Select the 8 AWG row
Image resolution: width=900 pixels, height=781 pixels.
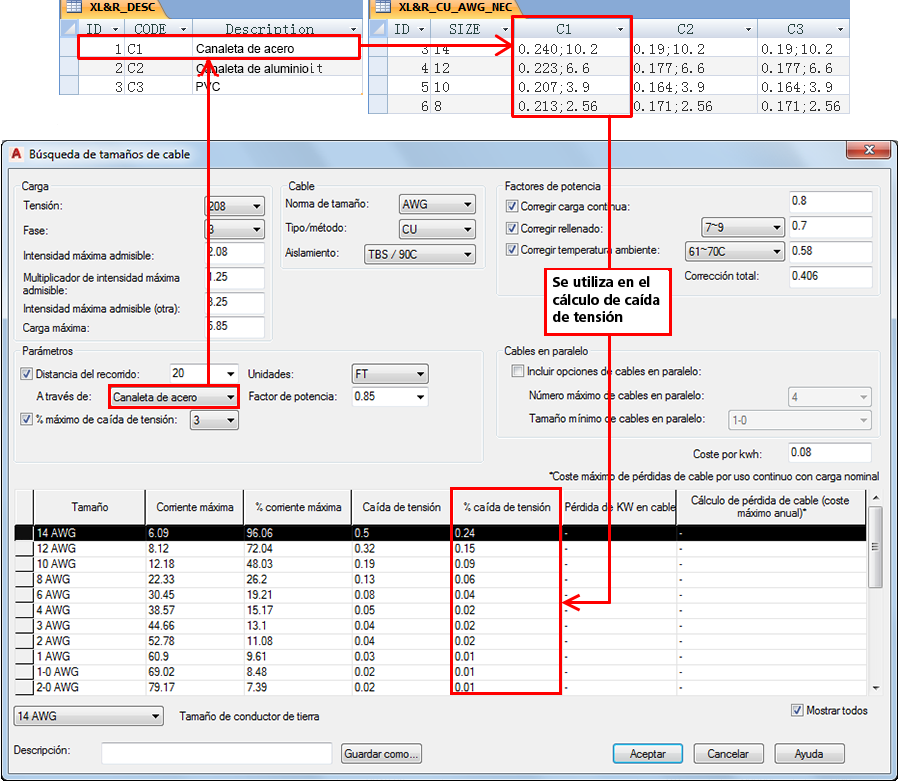pos(440,580)
